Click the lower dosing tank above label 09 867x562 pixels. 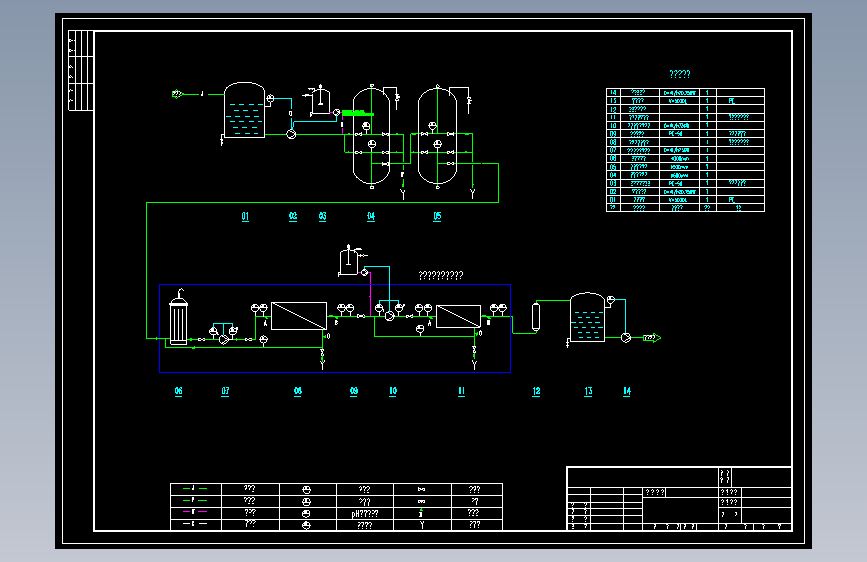pyautogui.click(x=348, y=260)
